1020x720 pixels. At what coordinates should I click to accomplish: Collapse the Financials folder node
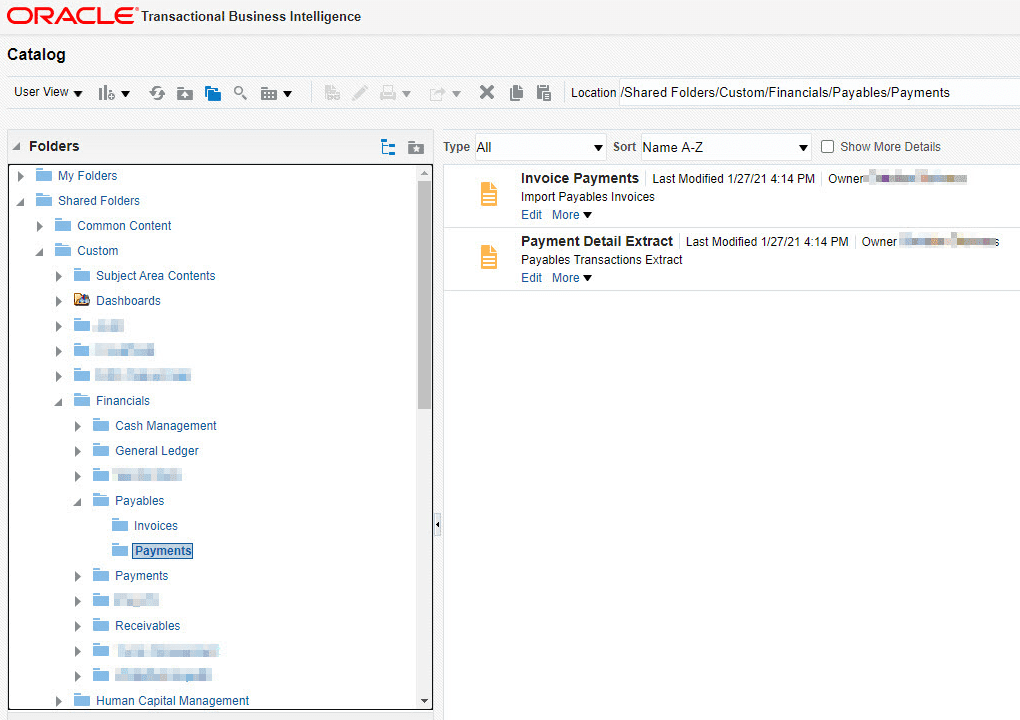[x=58, y=402]
